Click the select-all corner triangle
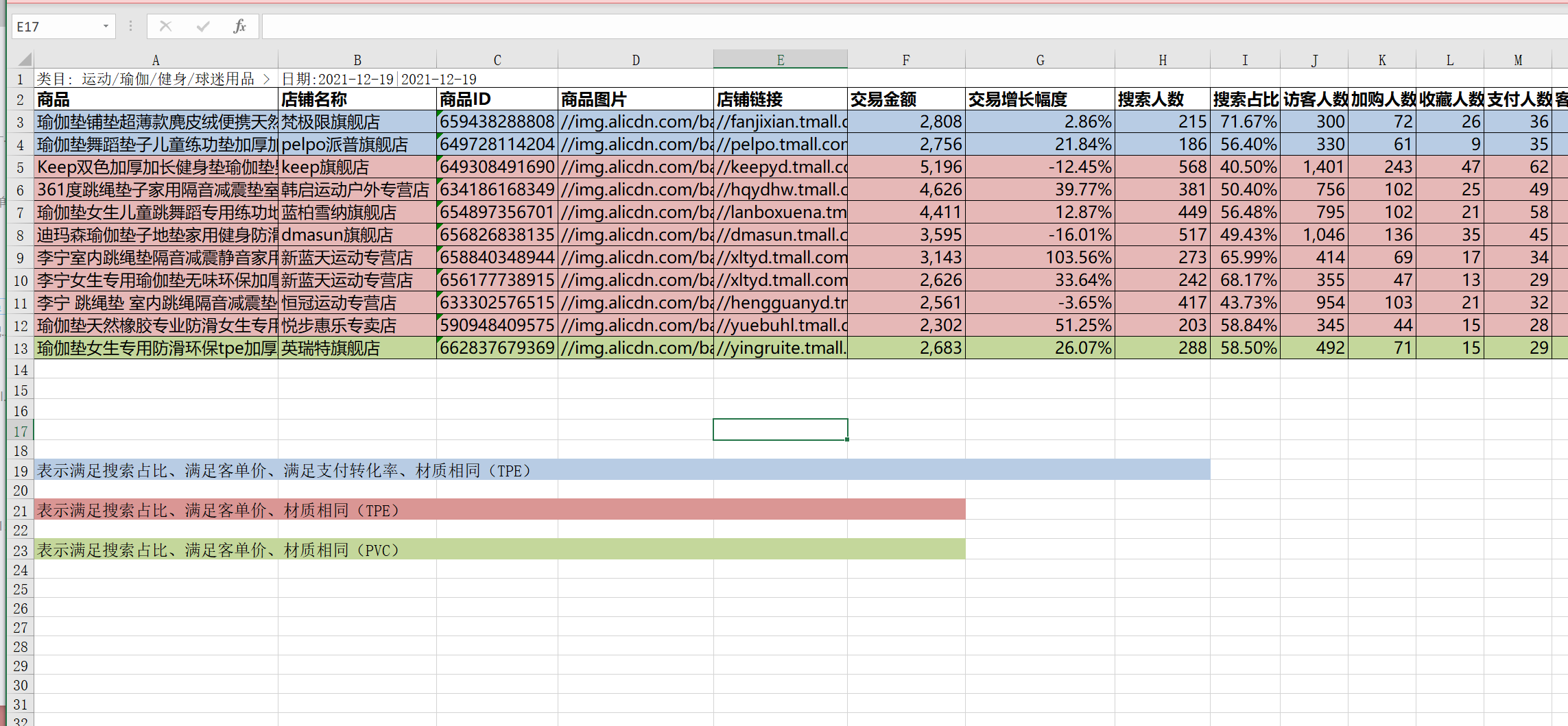The image size is (1568, 726). (x=25, y=60)
